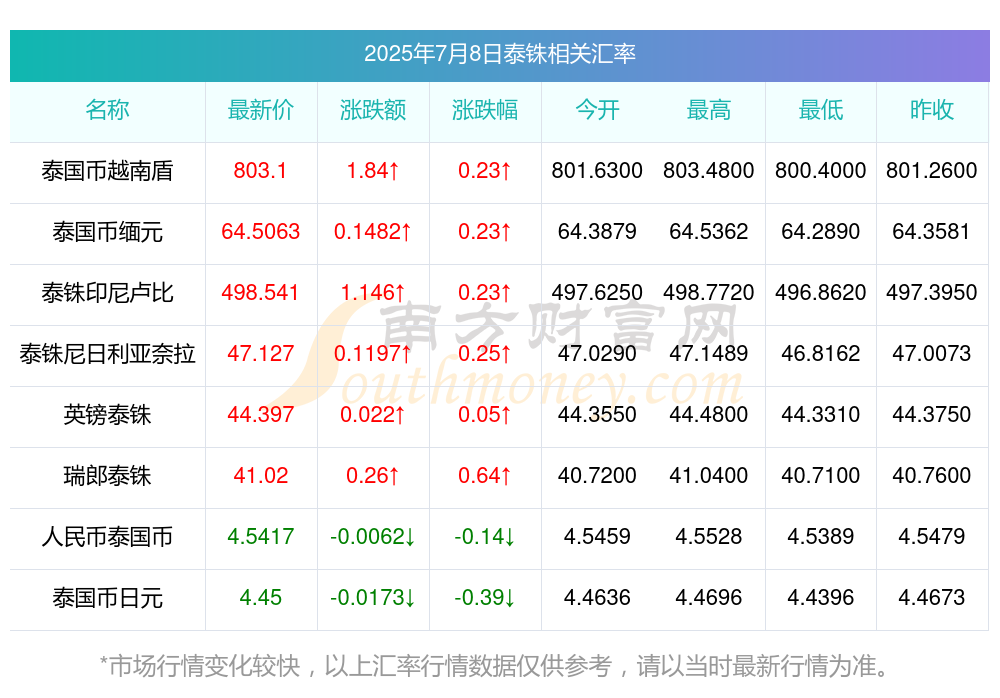Screen dimensions: 1000x698
Task: Select the row name 瑞郎泰铢
Action: (x=107, y=476)
